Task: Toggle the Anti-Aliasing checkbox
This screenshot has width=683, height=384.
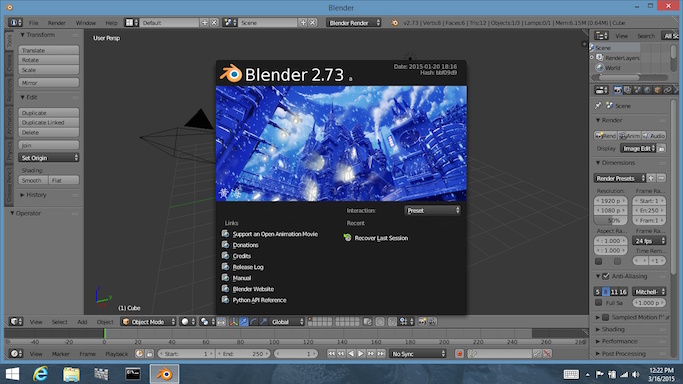Action: pos(606,276)
